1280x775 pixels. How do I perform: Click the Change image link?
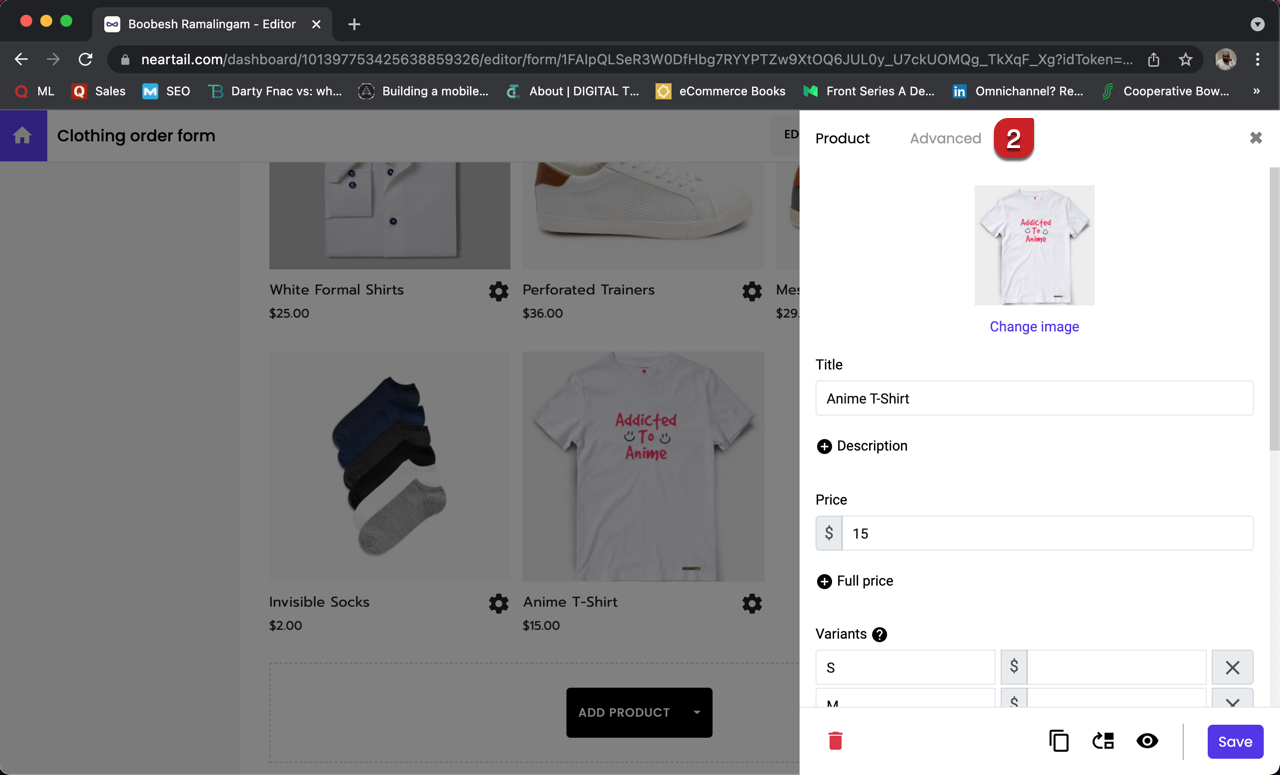click(1034, 327)
